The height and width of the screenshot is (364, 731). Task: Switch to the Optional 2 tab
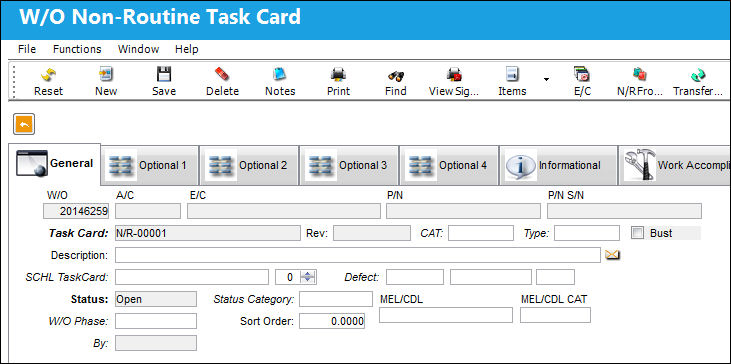point(248,165)
